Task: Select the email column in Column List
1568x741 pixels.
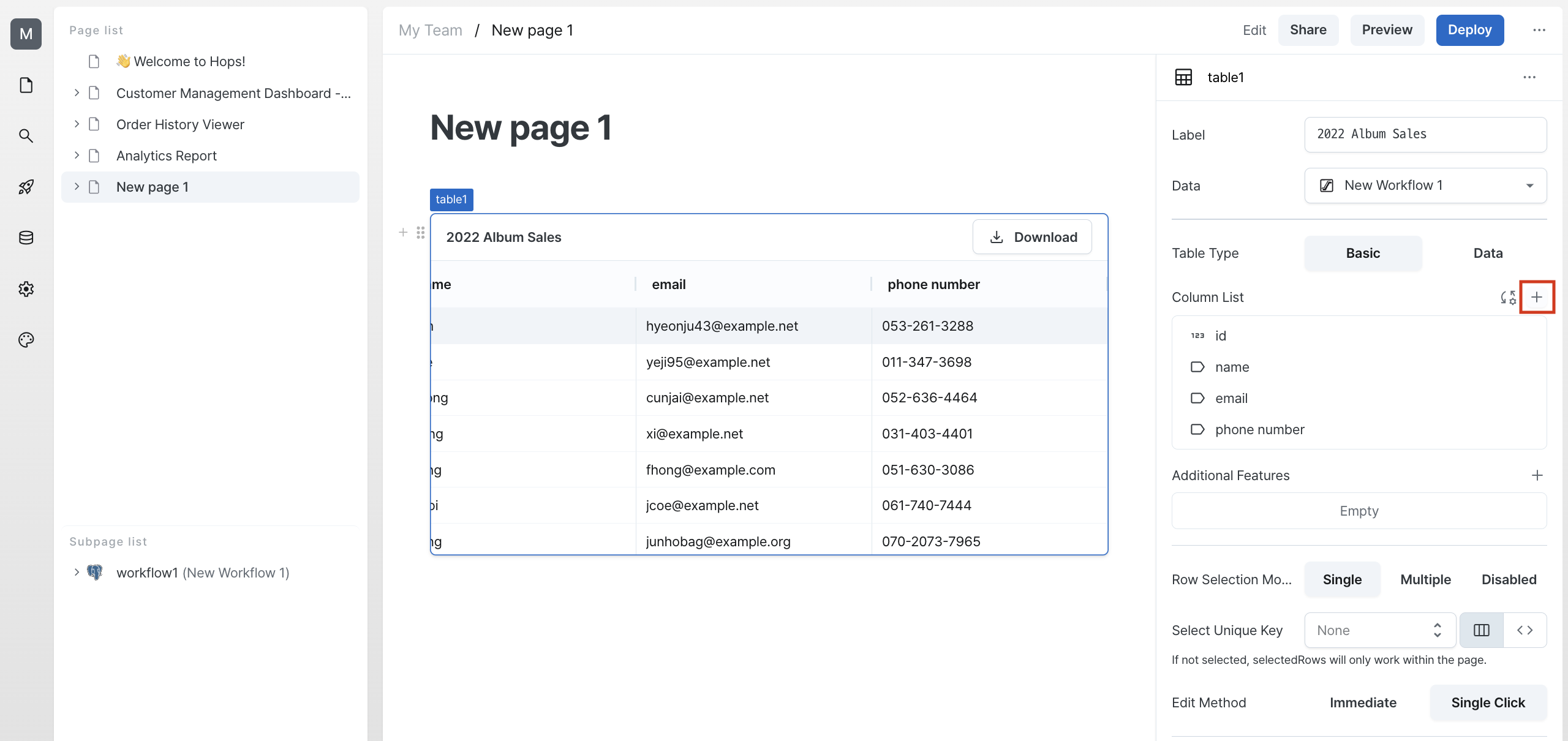Action: (x=1359, y=398)
